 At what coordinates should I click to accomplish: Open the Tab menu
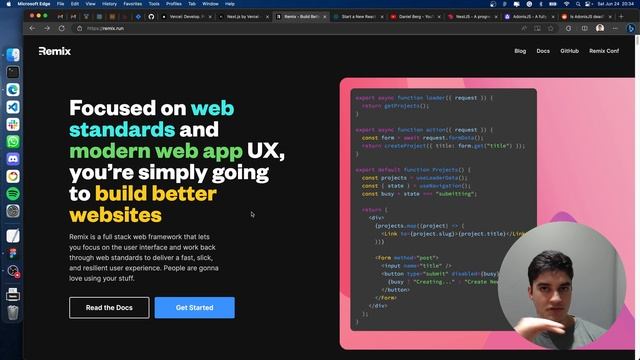click(x=192, y=4)
